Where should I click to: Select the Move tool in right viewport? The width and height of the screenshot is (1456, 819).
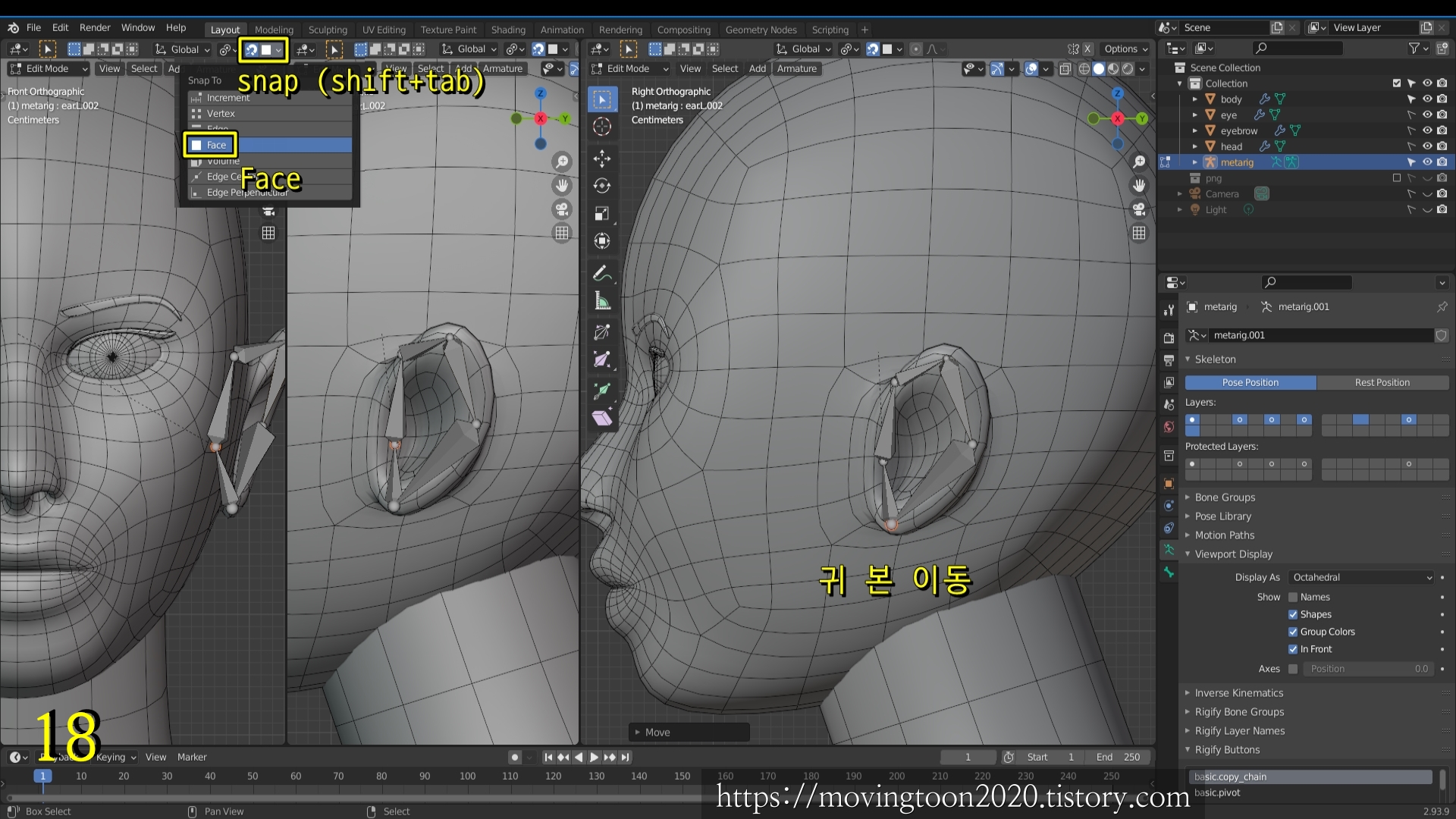tap(602, 158)
